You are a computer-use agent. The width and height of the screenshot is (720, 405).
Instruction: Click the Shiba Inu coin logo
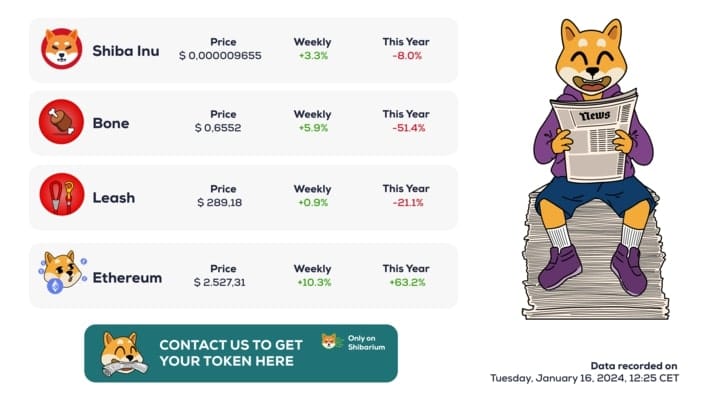[61, 49]
